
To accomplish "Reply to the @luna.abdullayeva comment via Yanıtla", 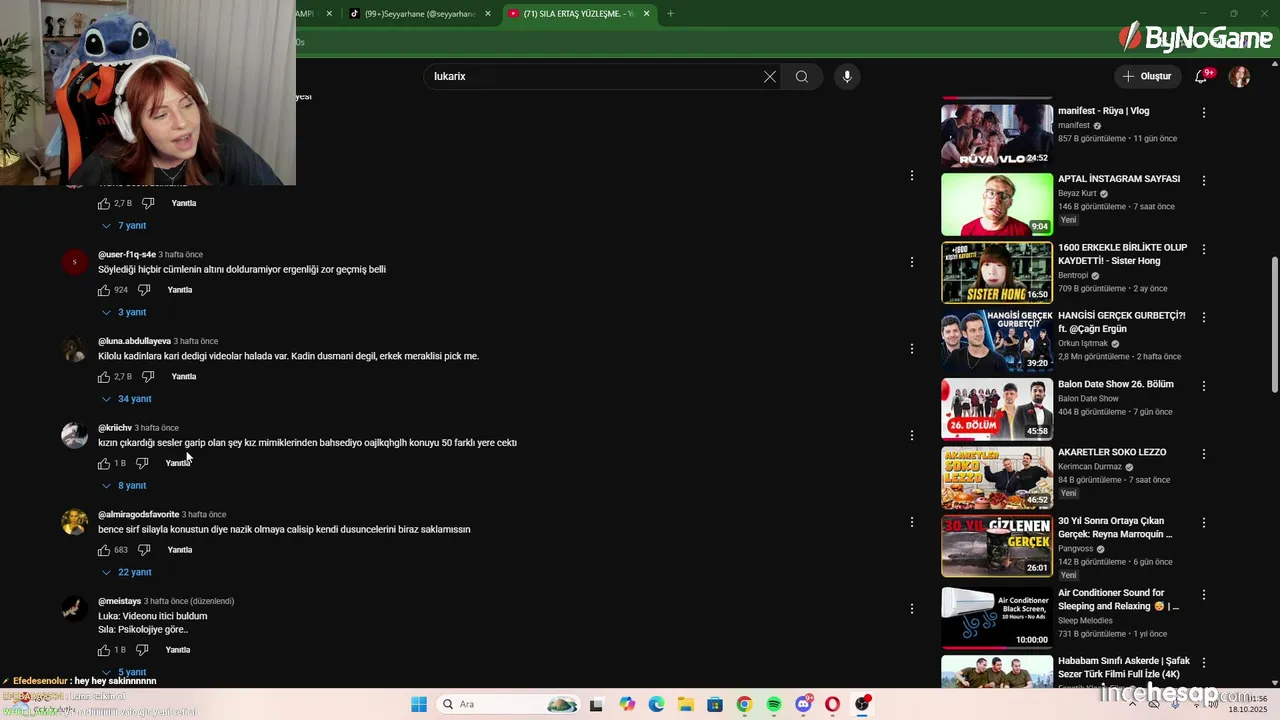I will 184,377.
